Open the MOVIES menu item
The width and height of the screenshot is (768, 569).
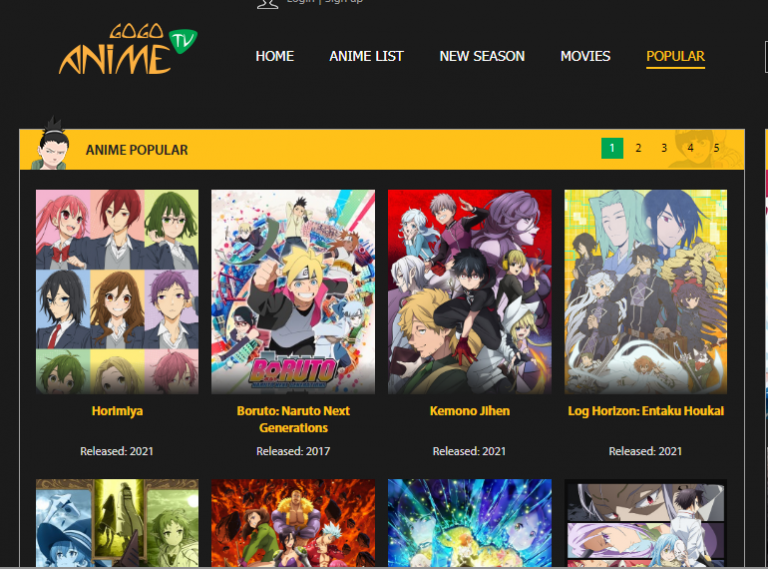[585, 56]
